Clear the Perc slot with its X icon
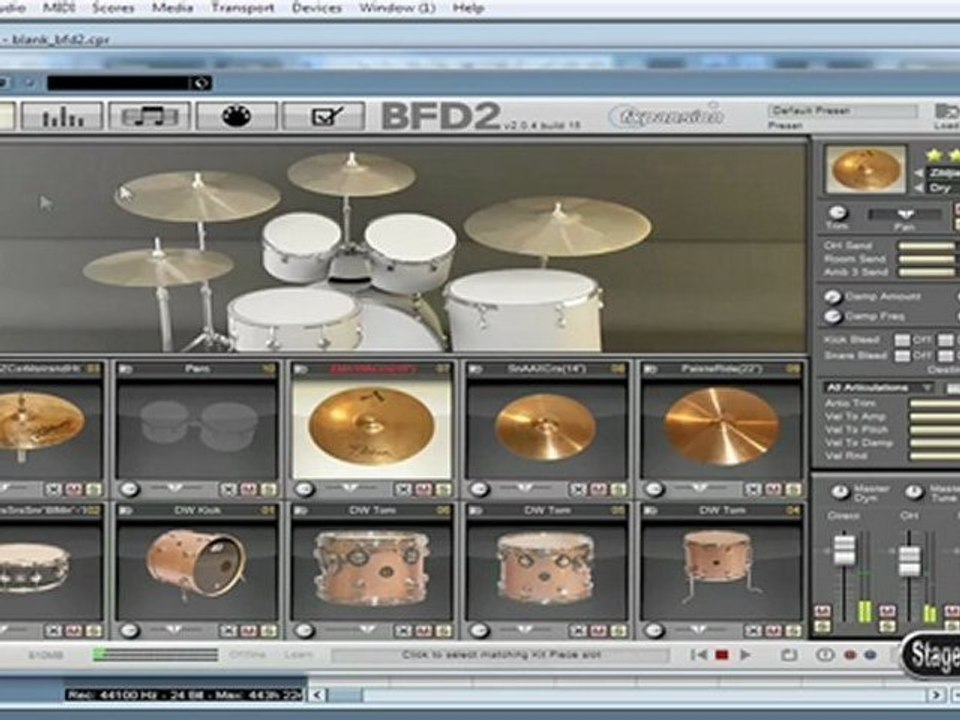Viewport: 960px width, 720px height. tap(229, 489)
